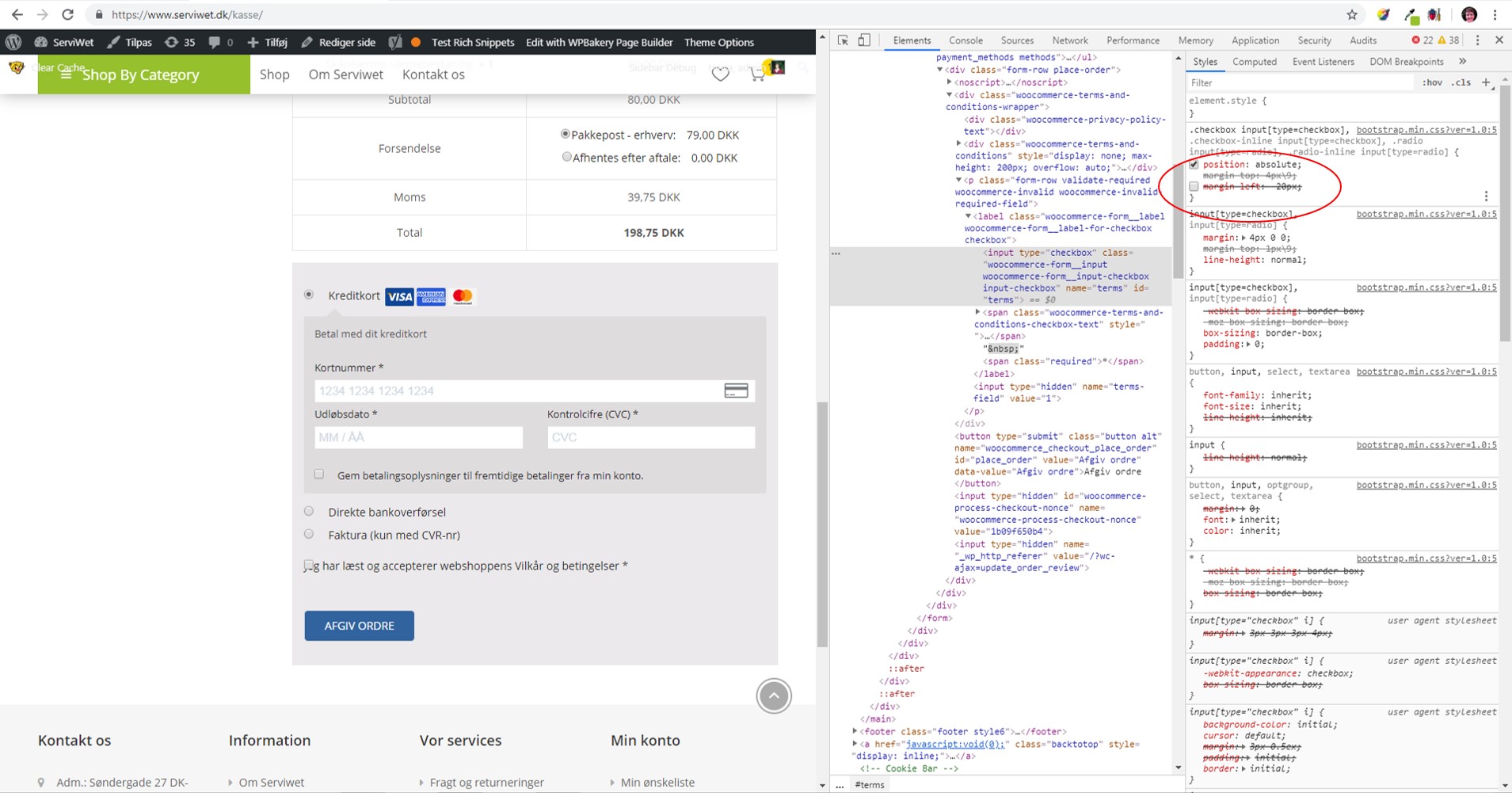Screen dimensions: 1512x793
Task: Collapse the label woocommerce-form__label node
Action: pyautogui.click(x=968, y=216)
